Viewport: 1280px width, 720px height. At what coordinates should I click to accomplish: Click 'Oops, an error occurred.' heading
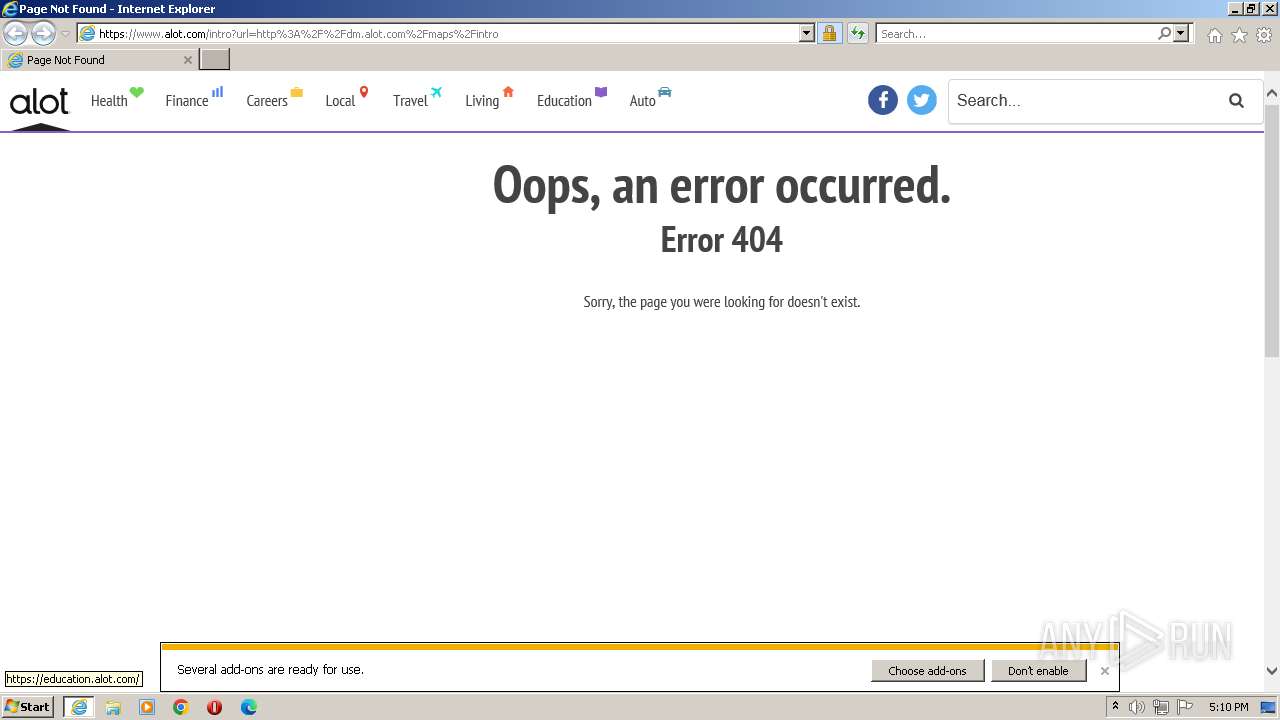721,186
